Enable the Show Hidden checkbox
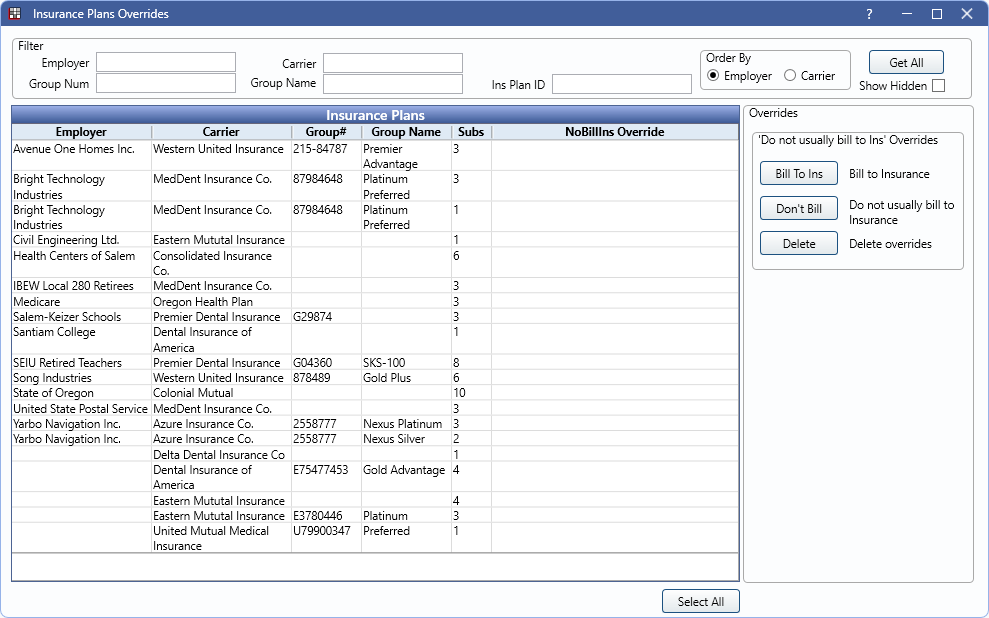The width and height of the screenshot is (989, 618). click(x=938, y=86)
